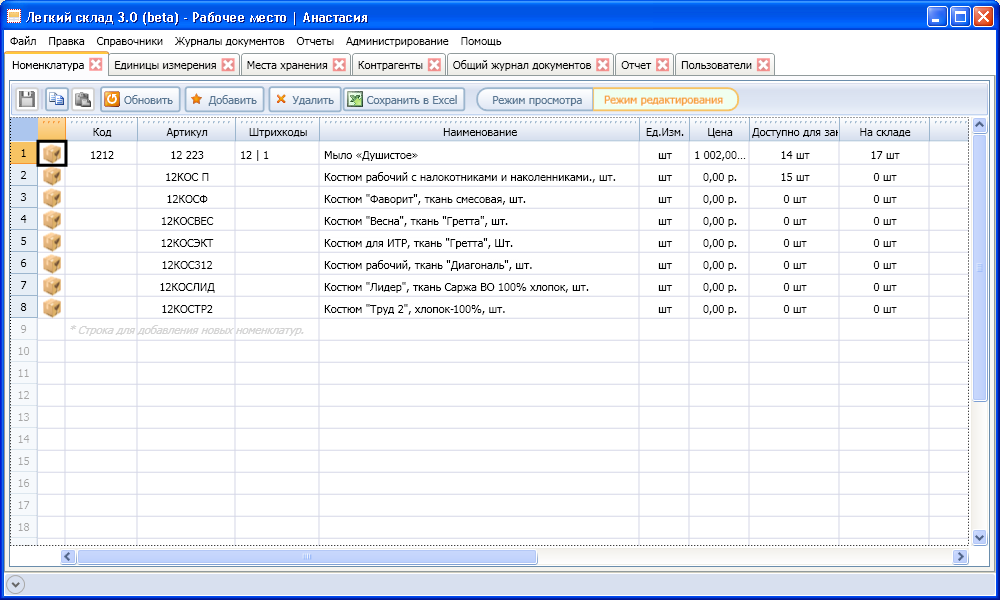Expand the bottom-left round chevron button
Screen dimensions: 1000x600
[x=15, y=584]
